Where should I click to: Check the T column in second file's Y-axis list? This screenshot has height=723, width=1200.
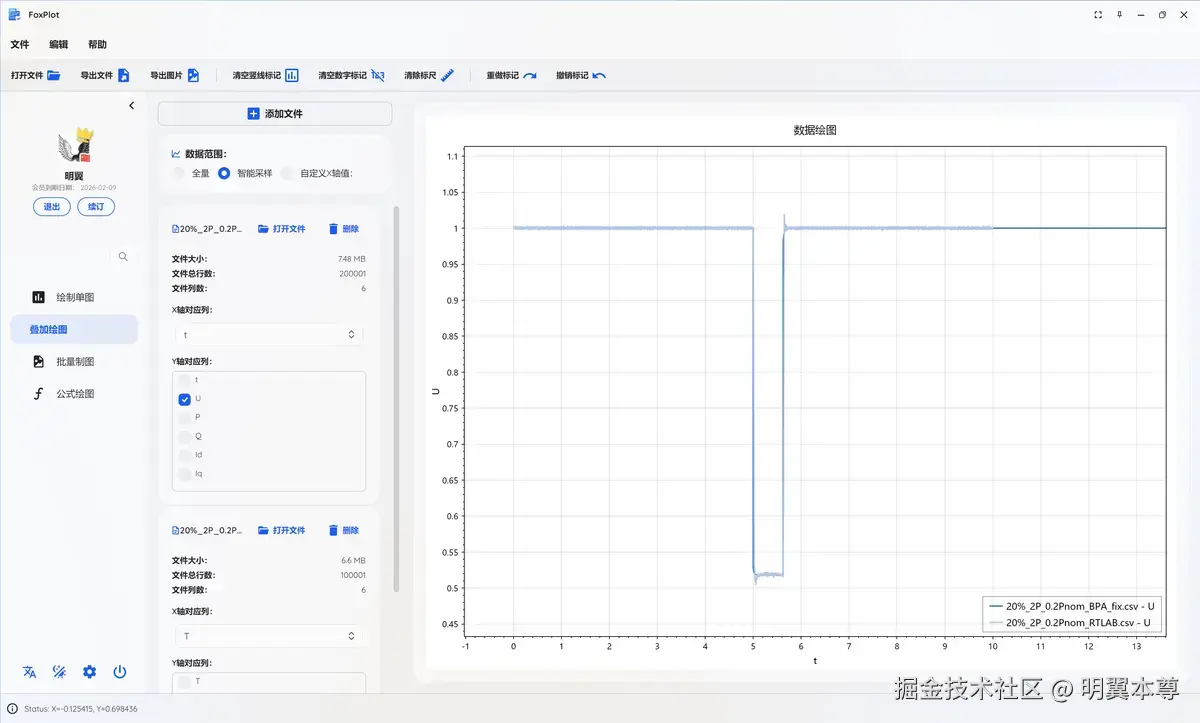click(184, 682)
